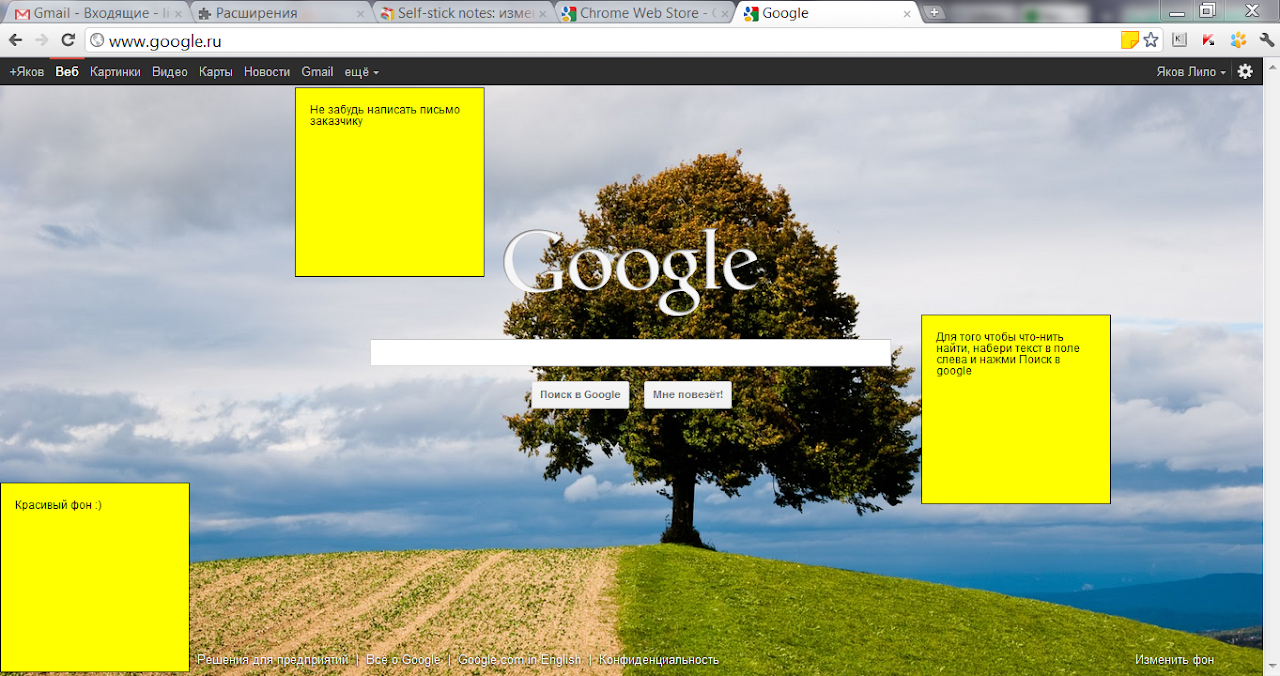Click the note 'Не забудь написать письмо заказчику'
This screenshot has width=1280, height=676.
(390, 182)
